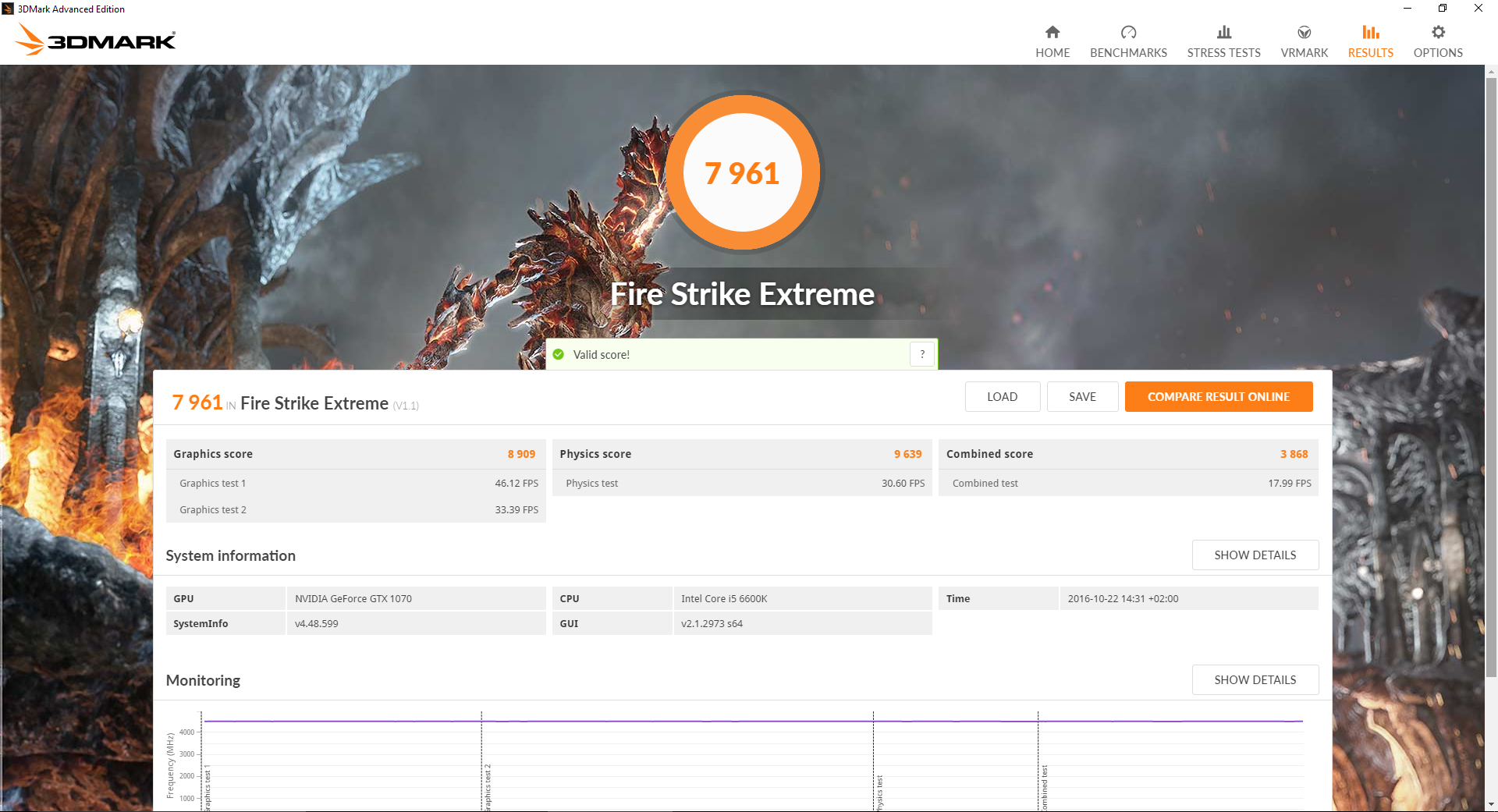Click the Physics score value 9 639
This screenshot has height=812, width=1498.
click(x=907, y=454)
